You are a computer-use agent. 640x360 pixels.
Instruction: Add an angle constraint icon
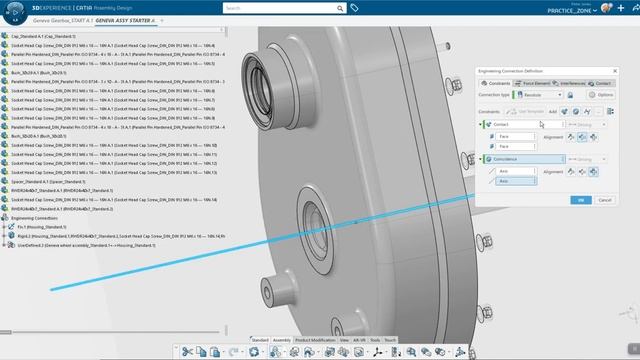[587, 111]
